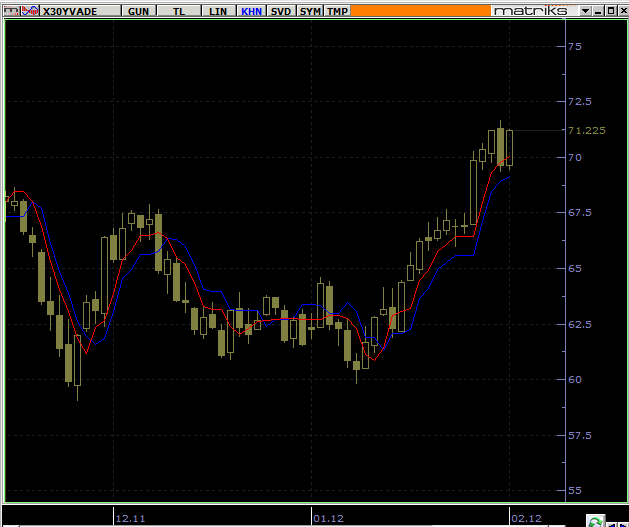
Task: Click the 57.5 price axis label
Action: point(580,436)
